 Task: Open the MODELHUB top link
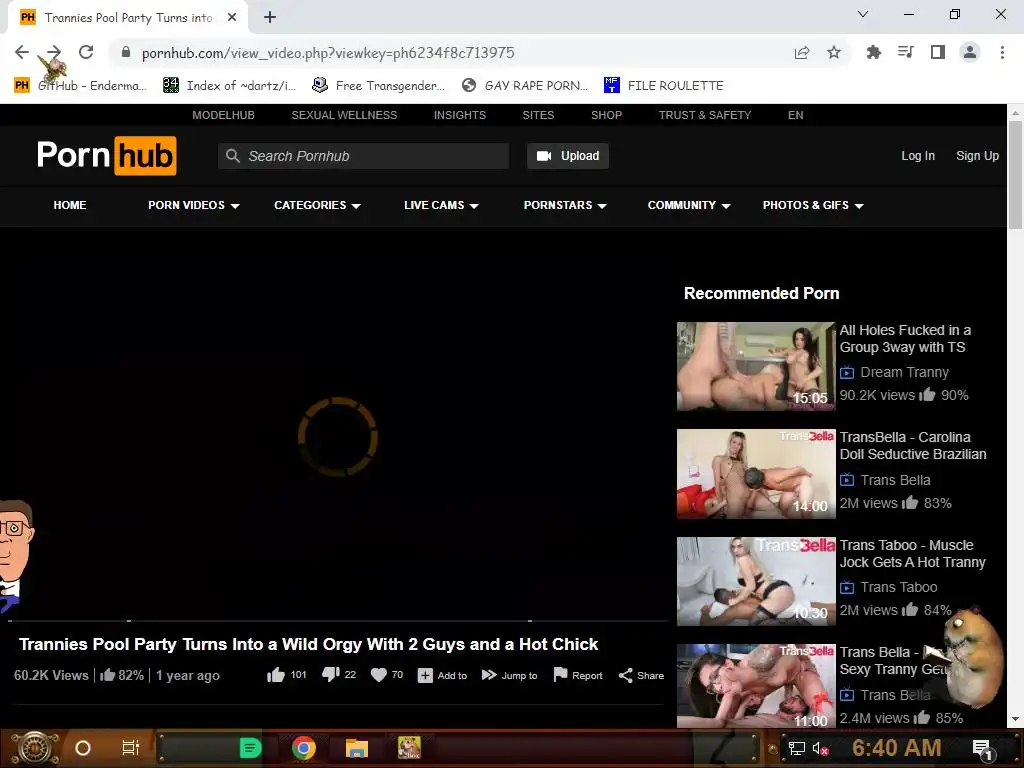(x=223, y=115)
